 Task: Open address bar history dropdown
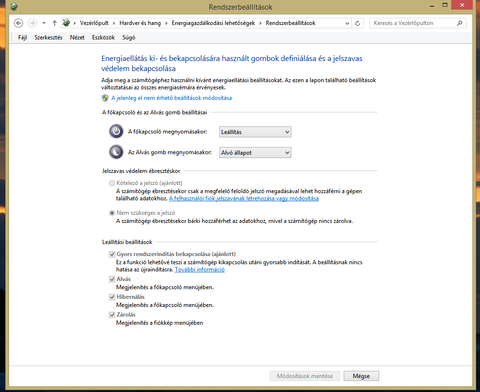pos(347,23)
